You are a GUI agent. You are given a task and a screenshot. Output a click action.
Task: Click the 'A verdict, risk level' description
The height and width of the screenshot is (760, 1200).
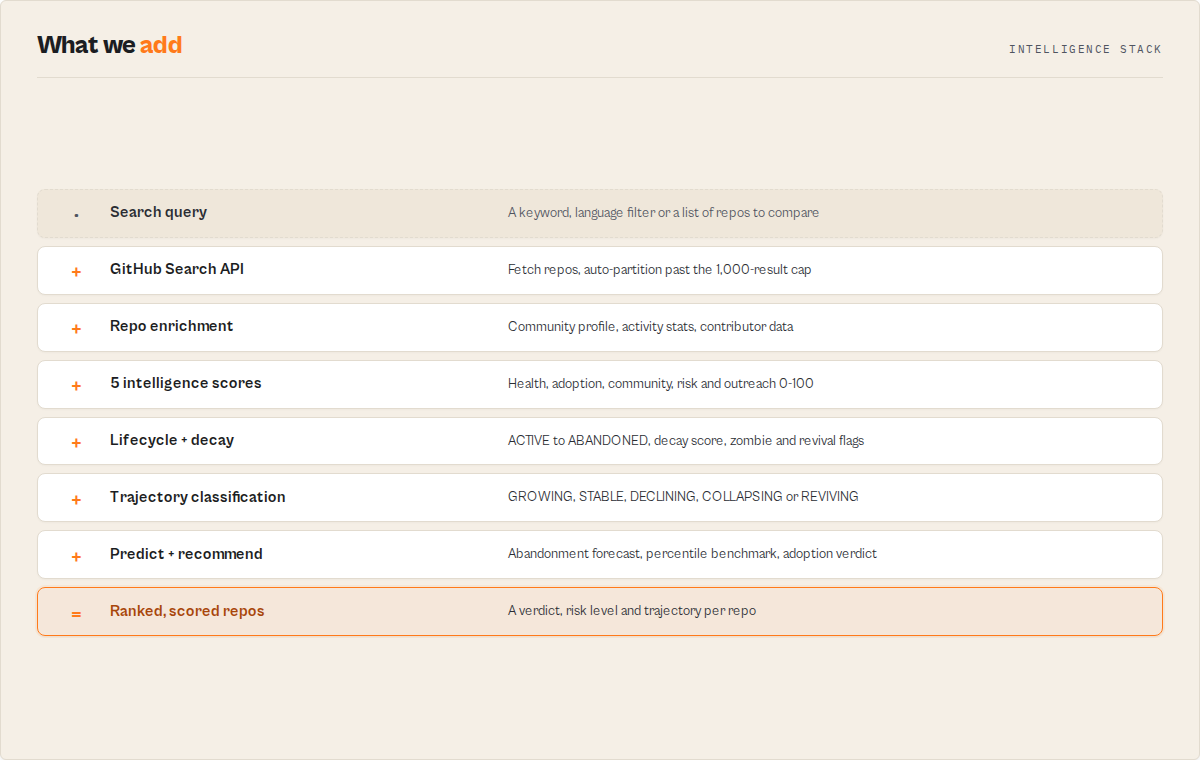click(632, 611)
